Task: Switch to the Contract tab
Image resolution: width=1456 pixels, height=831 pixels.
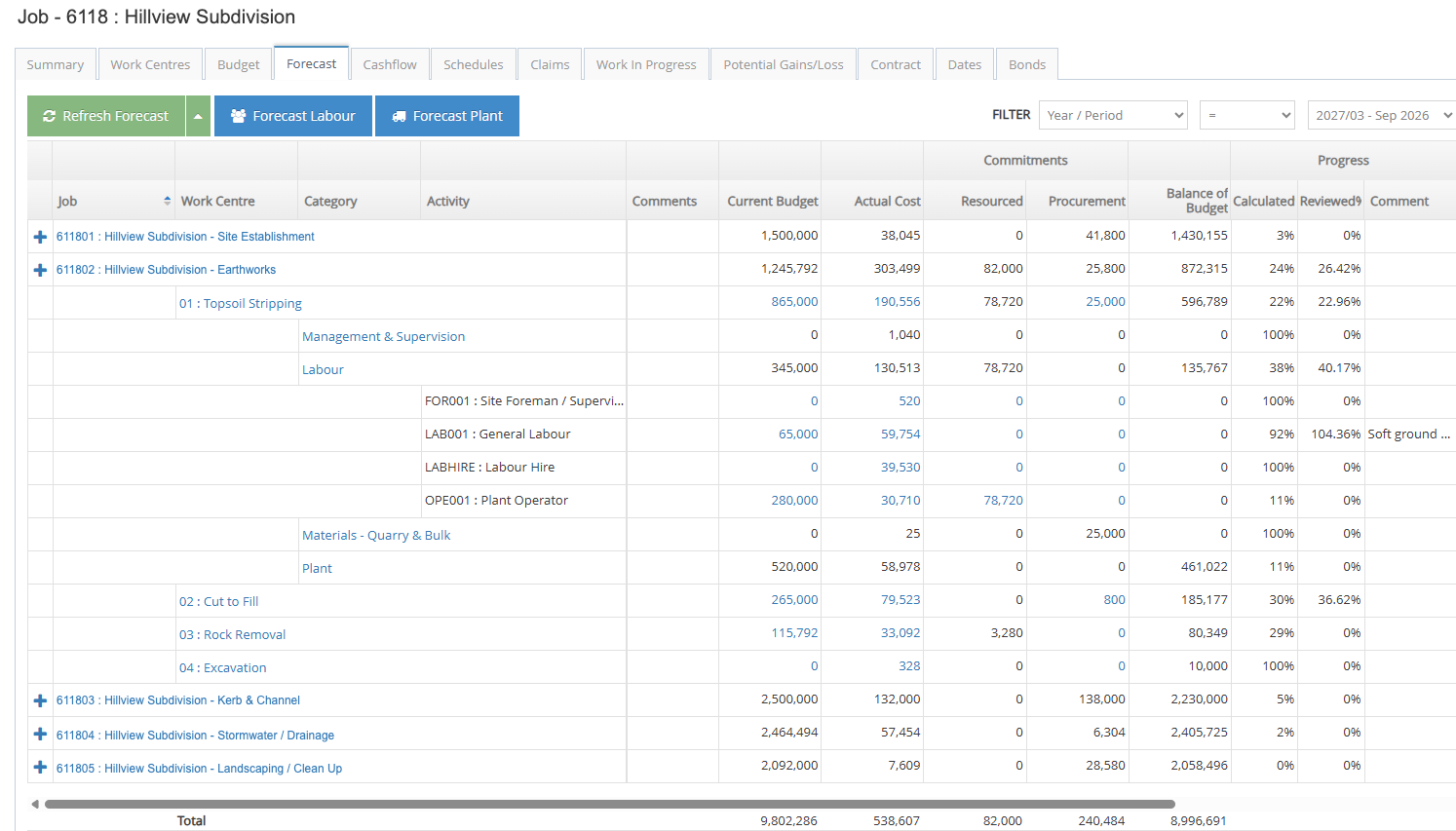Action: pos(896,64)
